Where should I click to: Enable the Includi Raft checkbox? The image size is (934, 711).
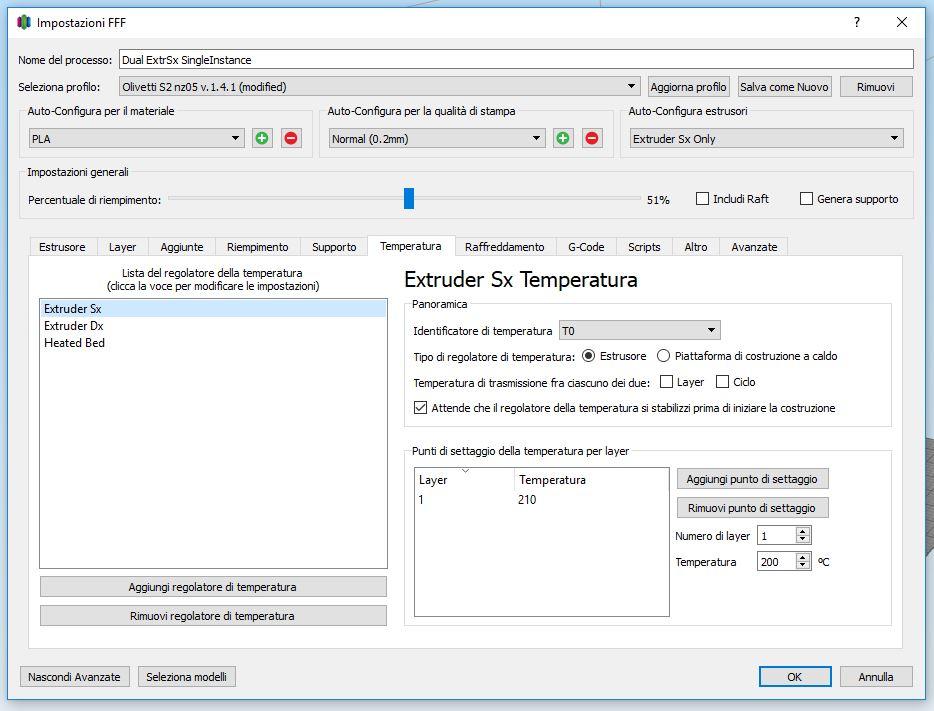(x=703, y=199)
